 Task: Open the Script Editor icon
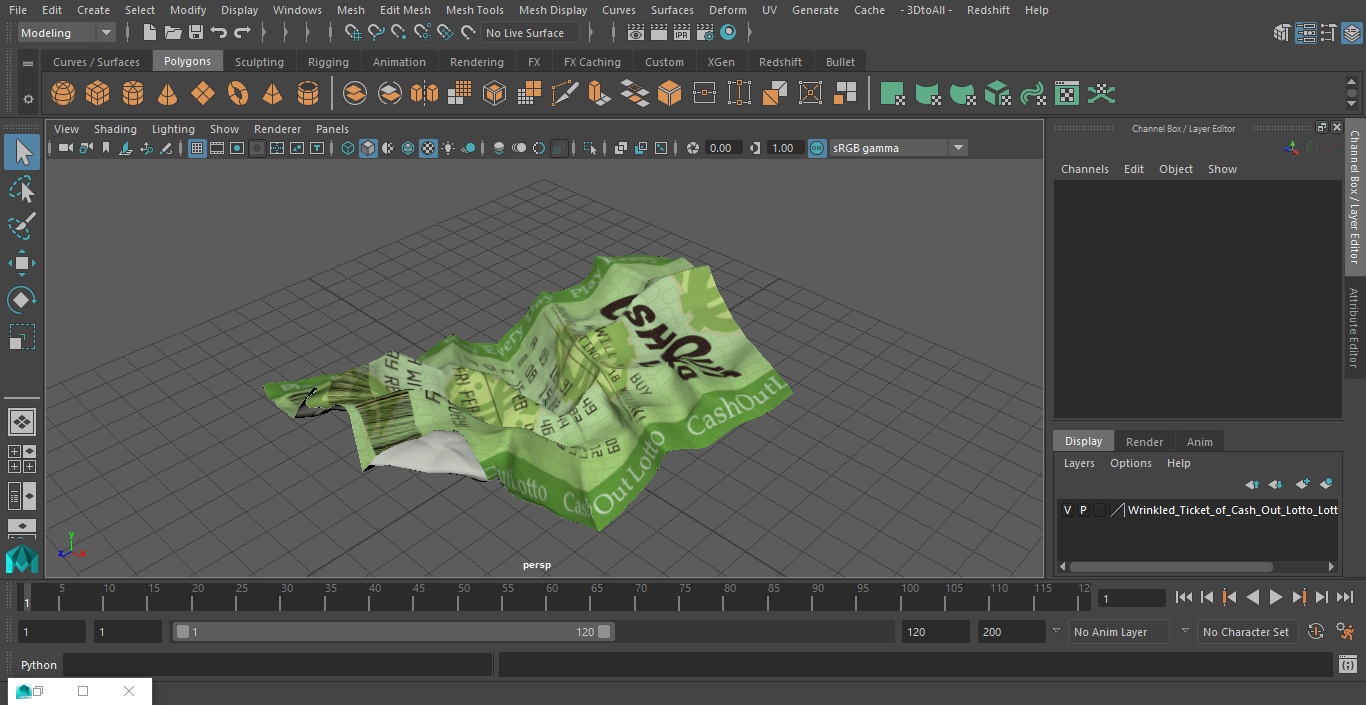[x=1347, y=665]
